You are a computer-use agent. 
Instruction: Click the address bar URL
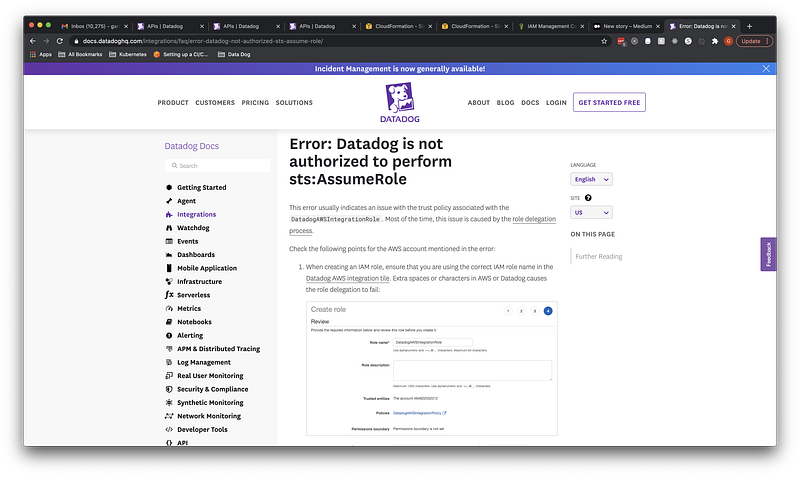tap(203, 41)
